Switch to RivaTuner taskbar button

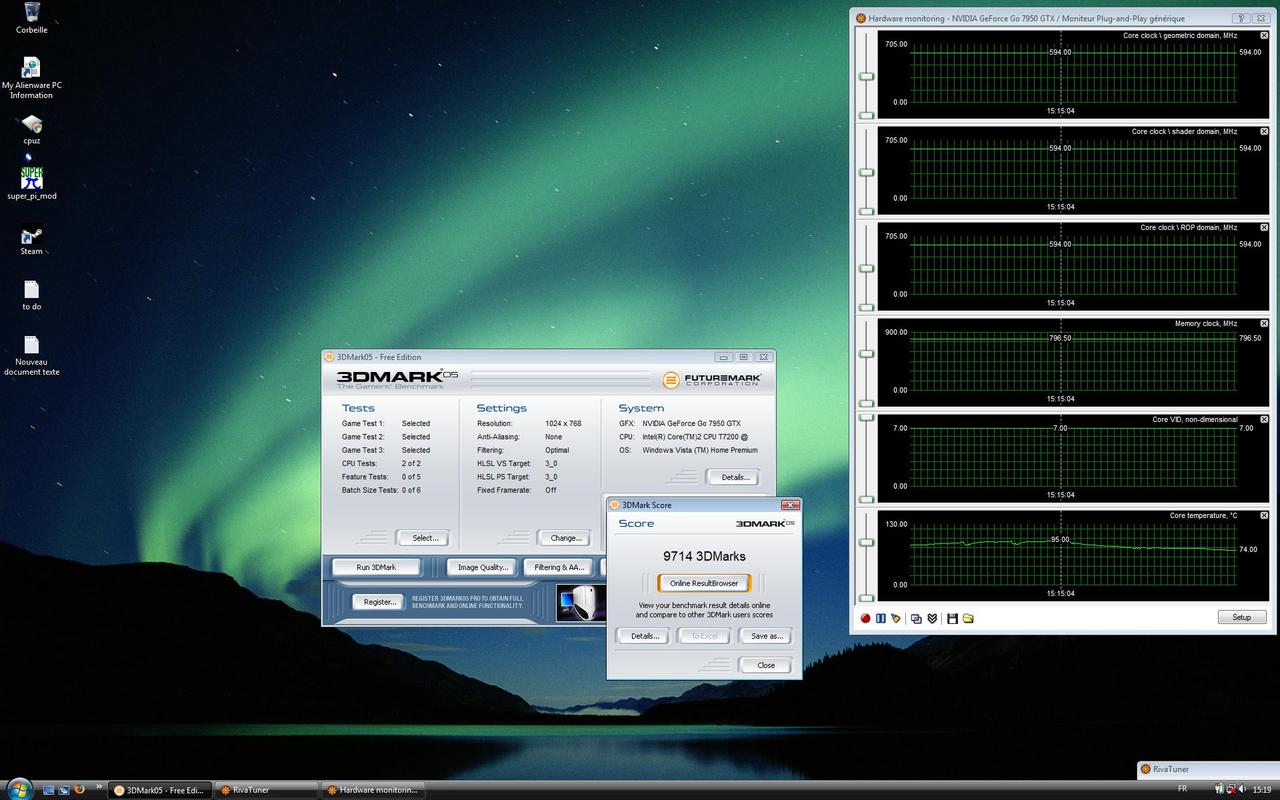click(x=267, y=790)
